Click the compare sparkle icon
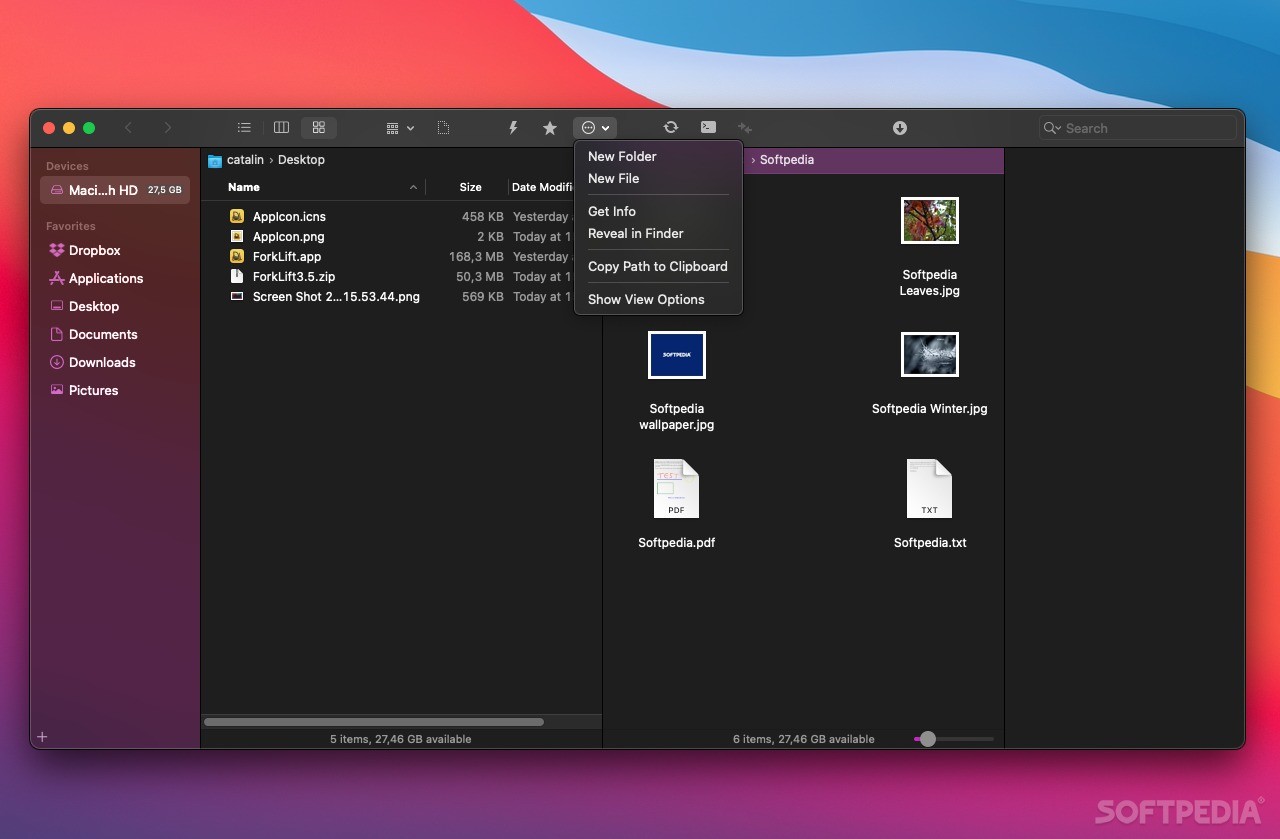Image resolution: width=1280 pixels, height=839 pixels. click(745, 128)
